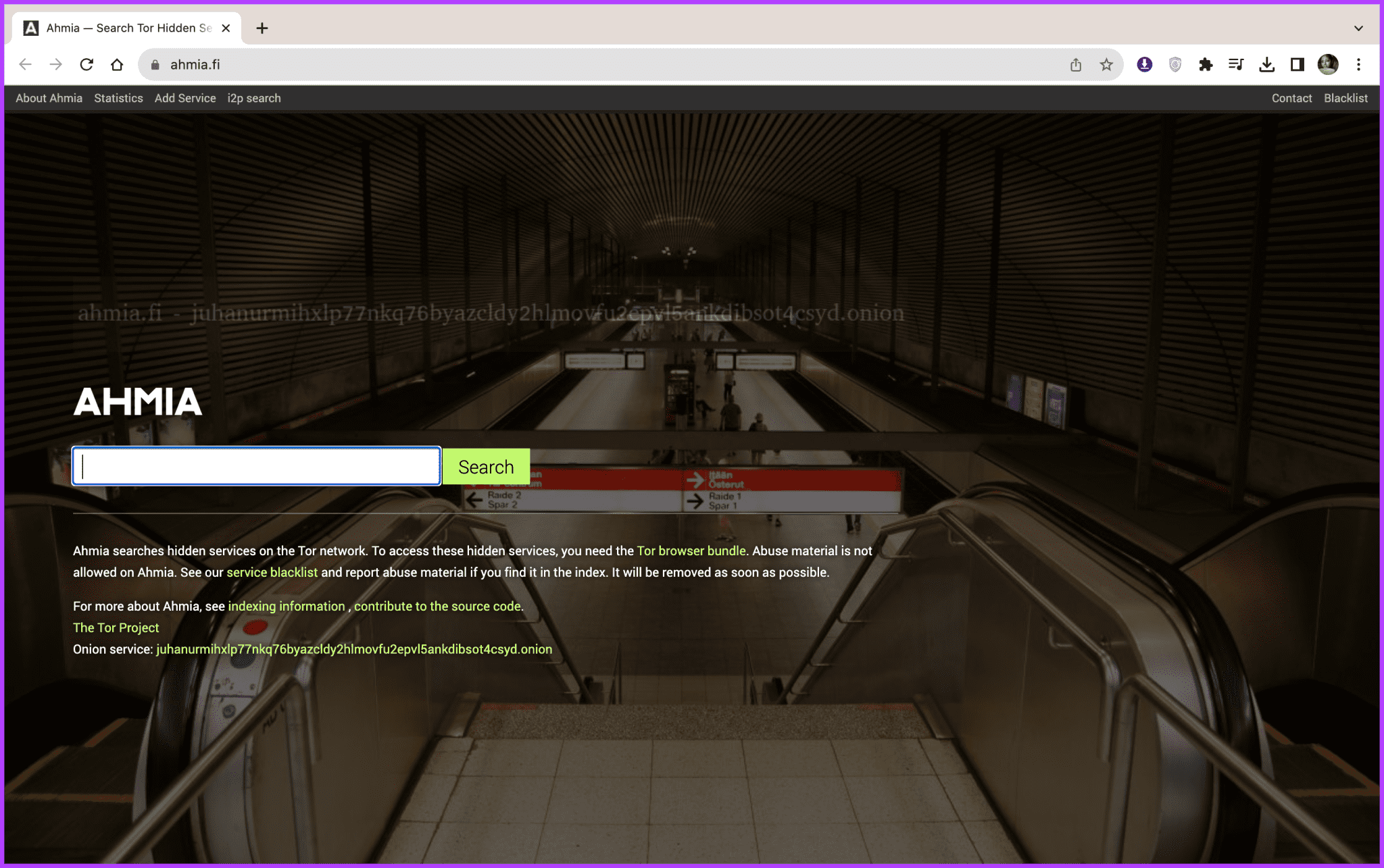Screen dimensions: 1384x868
Task: Open the Blacklist page link
Action: (1345, 98)
